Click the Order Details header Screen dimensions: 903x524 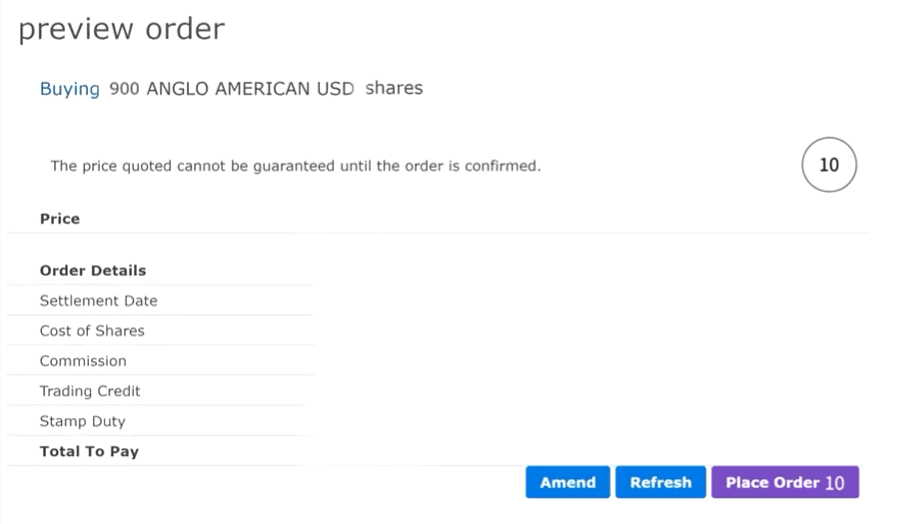click(x=93, y=271)
